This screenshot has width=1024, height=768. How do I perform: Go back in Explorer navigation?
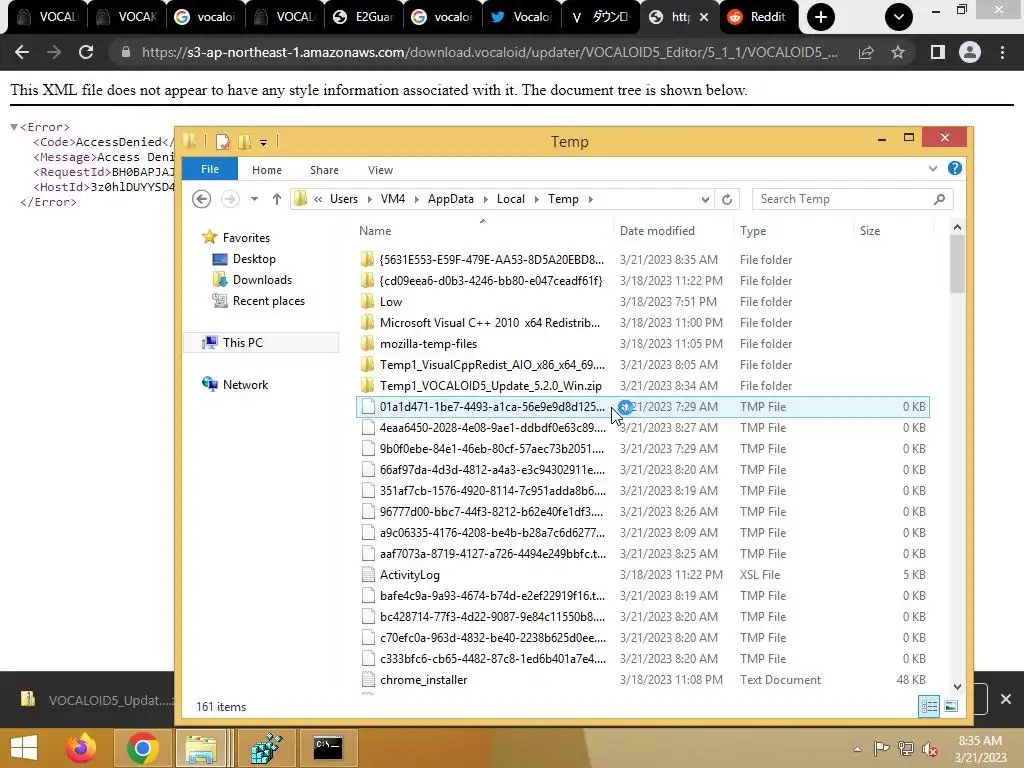(202, 199)
